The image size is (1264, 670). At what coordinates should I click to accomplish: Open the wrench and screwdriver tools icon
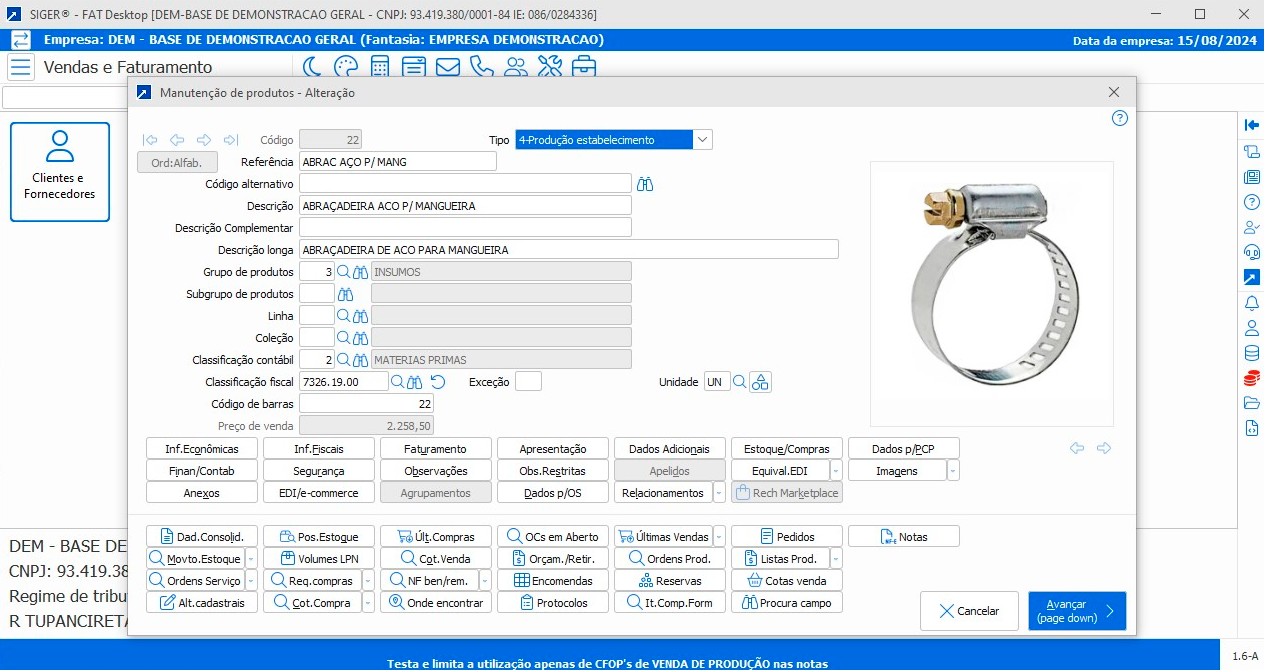[550, 67]
